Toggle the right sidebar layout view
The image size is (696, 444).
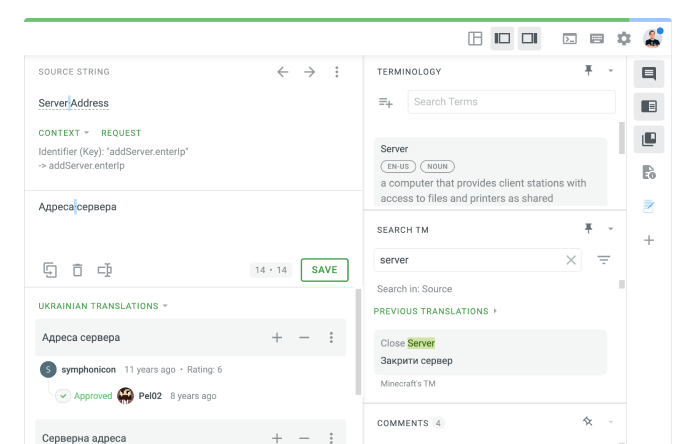[529, 39]
